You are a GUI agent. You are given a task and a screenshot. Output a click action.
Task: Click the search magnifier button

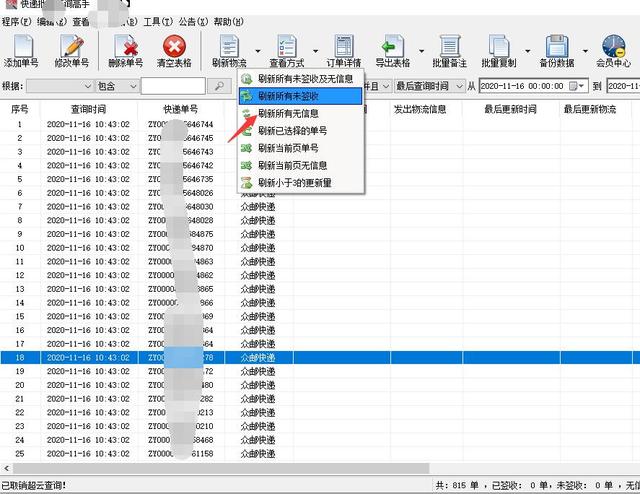[219, 86]
